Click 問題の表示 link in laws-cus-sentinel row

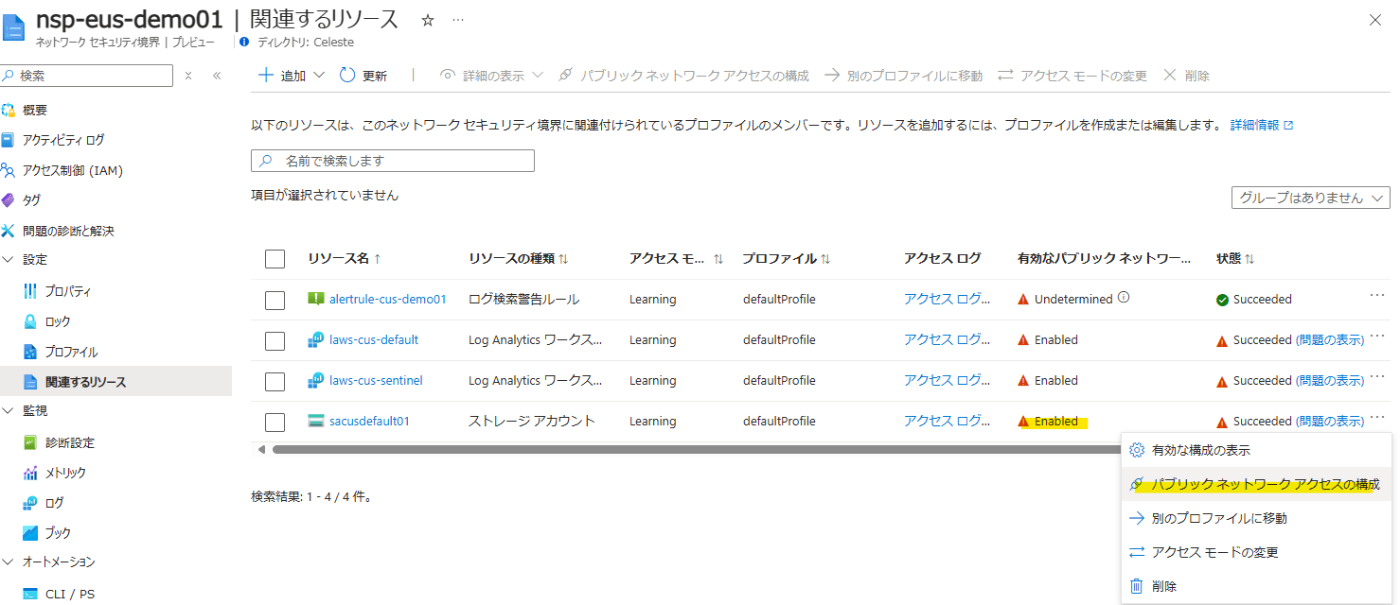(x=1330, y=381)
